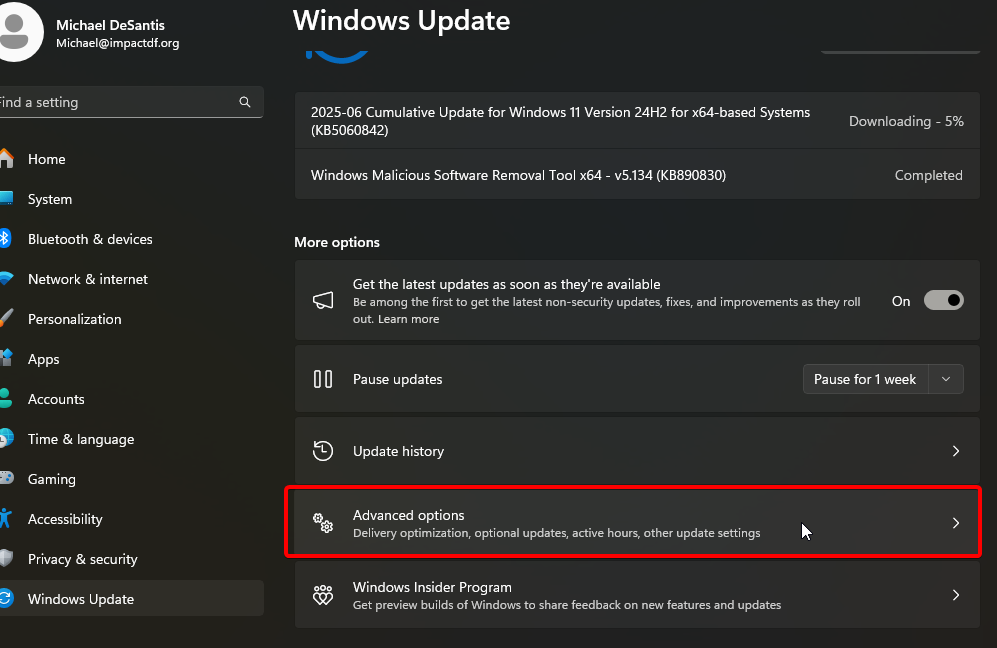Click the Personalization paintbrush icon
The height and width of the screenshot is (648, 997).
coord(6,319)
